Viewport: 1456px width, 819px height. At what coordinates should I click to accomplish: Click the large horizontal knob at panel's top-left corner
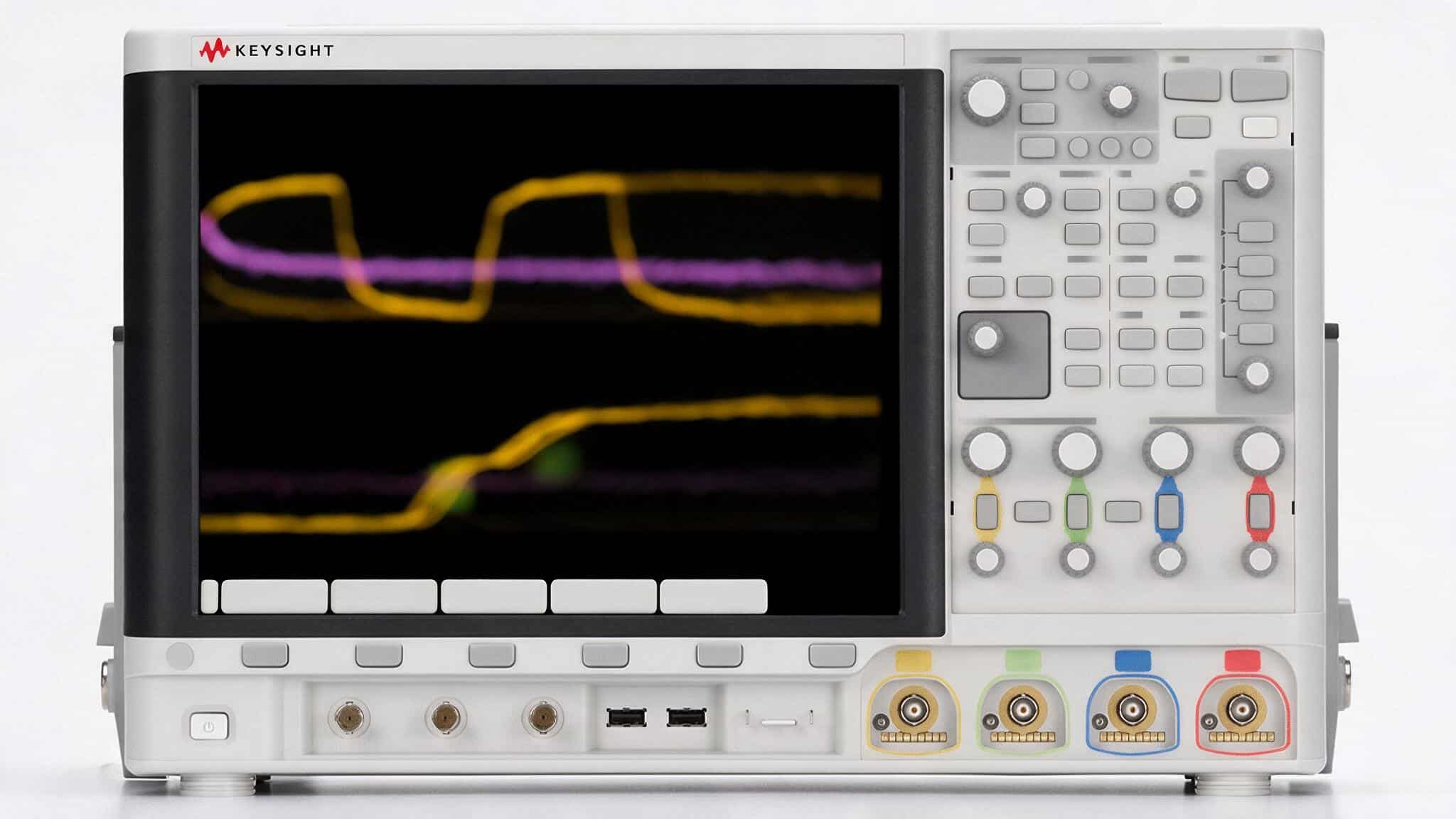click(985, 98)
